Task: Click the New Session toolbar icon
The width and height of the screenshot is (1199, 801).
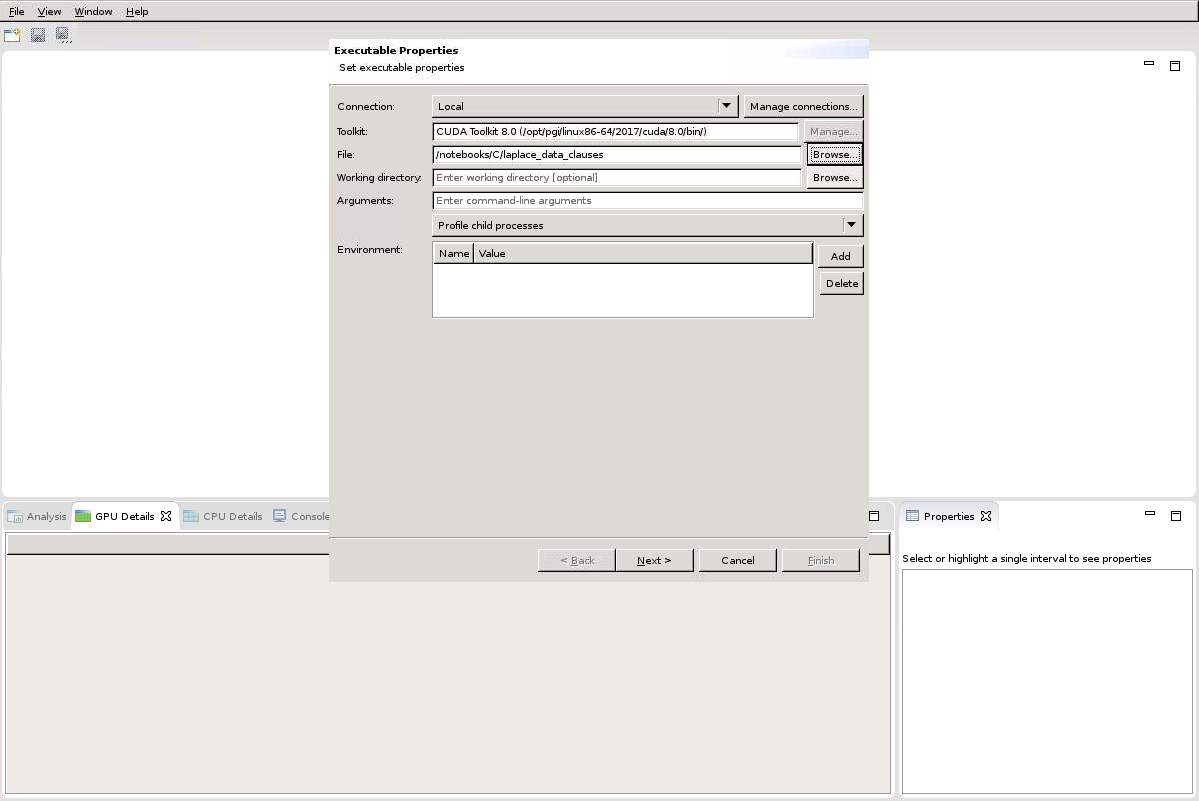Action: [x=12, y=35]
